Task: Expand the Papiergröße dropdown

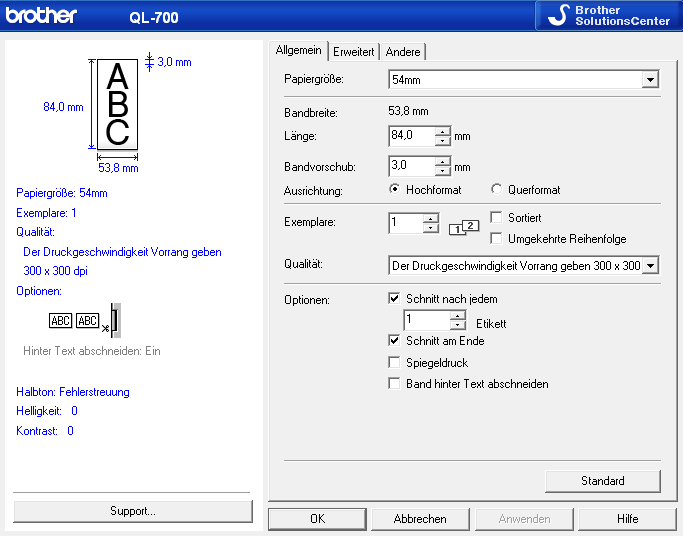Action: [x=650, y=80]
